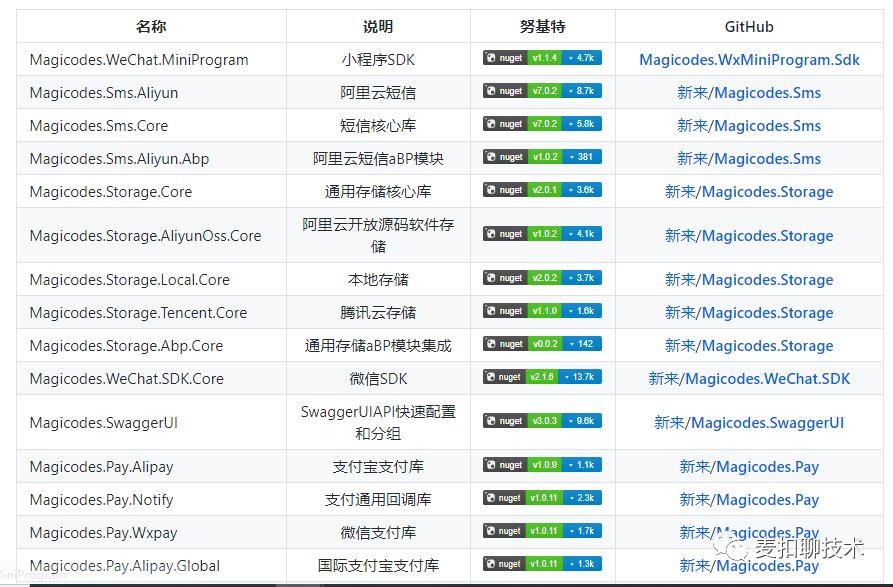
Task: Open the 新来/Magicodes.WeChat.SDK link
Action: point(749,379)
